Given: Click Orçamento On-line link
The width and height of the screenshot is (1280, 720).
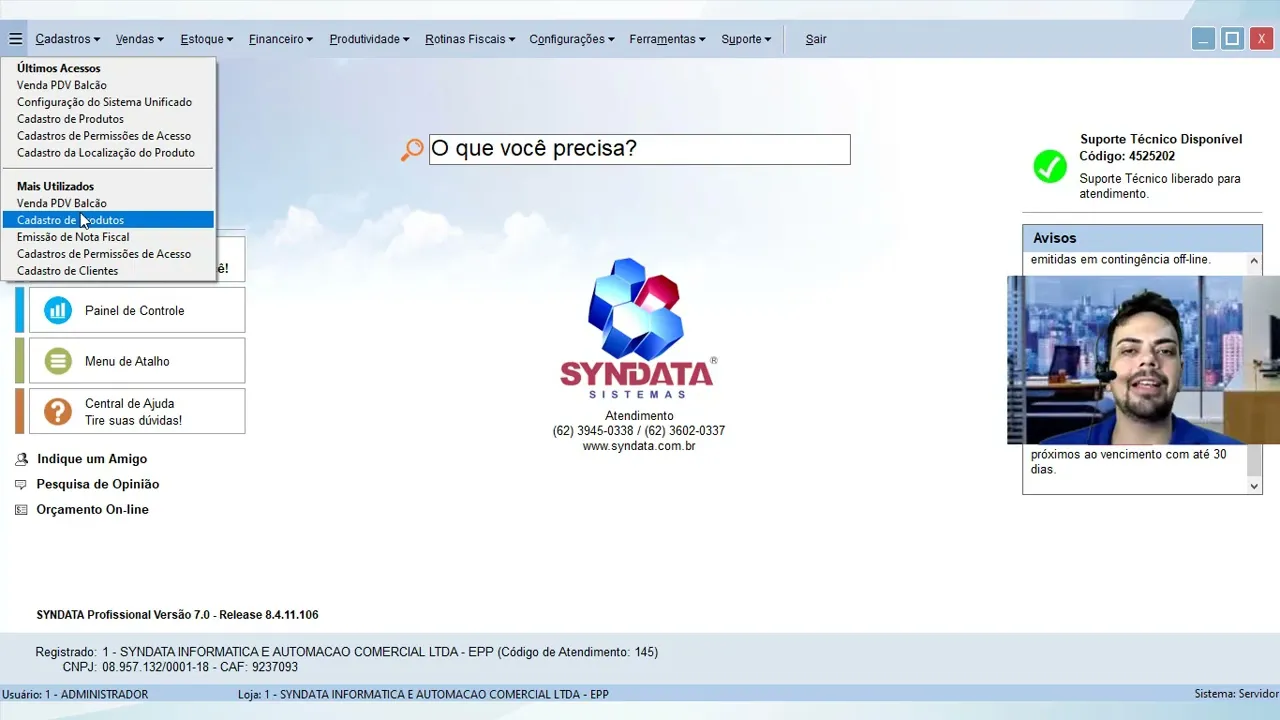Looking at the screenshot, I should (x=93, y=509).
